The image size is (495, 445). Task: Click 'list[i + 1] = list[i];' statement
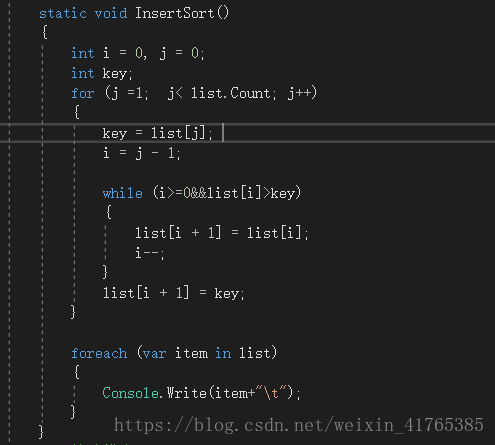(x=222, y=233)
